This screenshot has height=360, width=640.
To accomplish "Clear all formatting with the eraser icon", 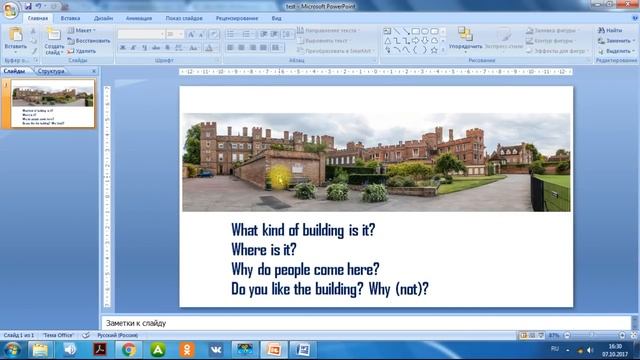I will (214, 35).
